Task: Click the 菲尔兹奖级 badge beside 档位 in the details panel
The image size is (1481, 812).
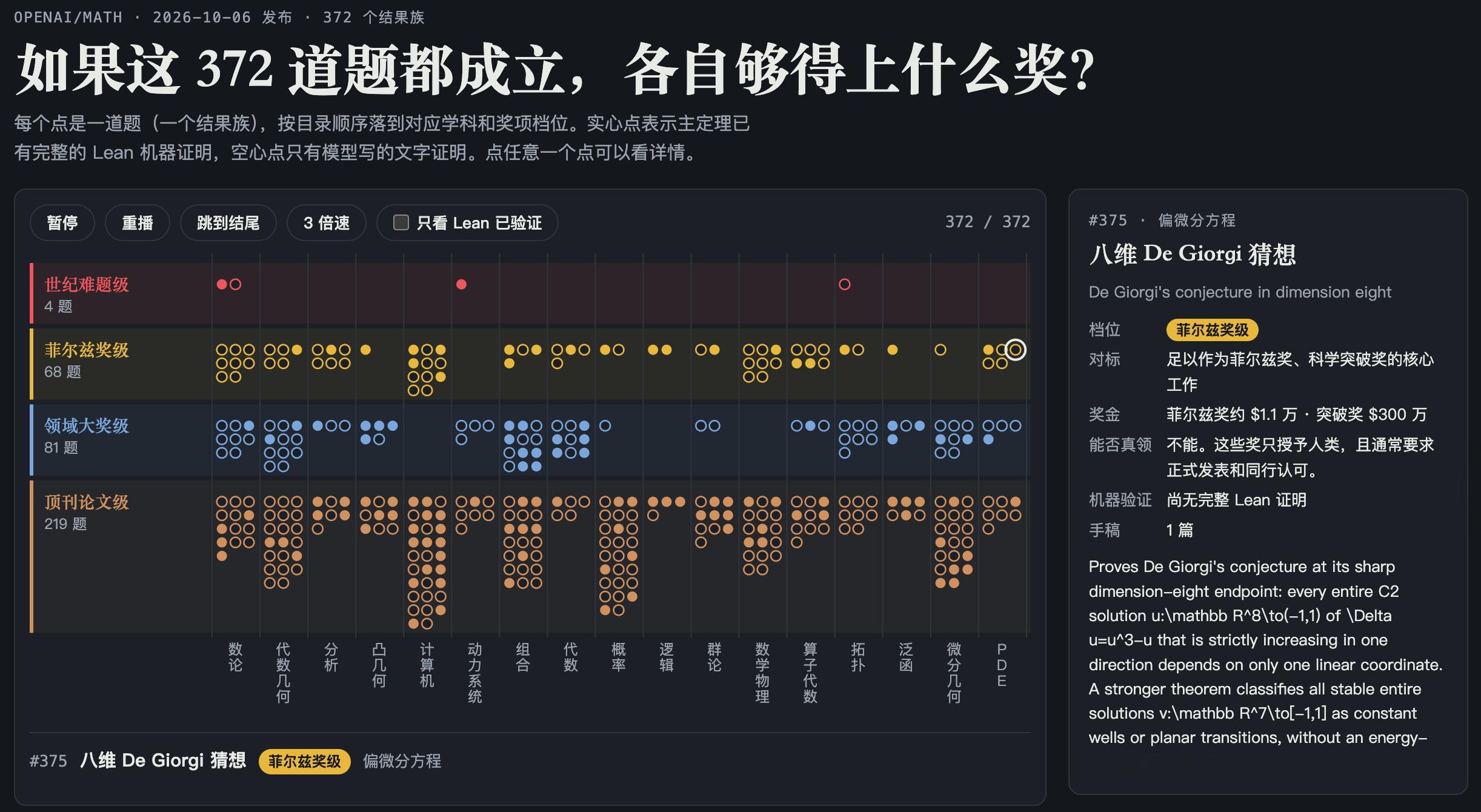Action: click(x=1213, y=330)
